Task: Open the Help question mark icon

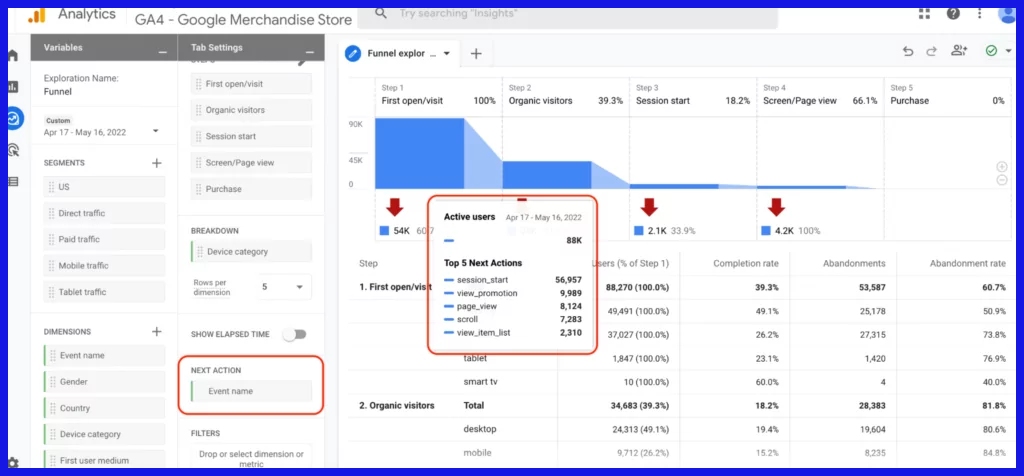Action: (x=953, y=14)
